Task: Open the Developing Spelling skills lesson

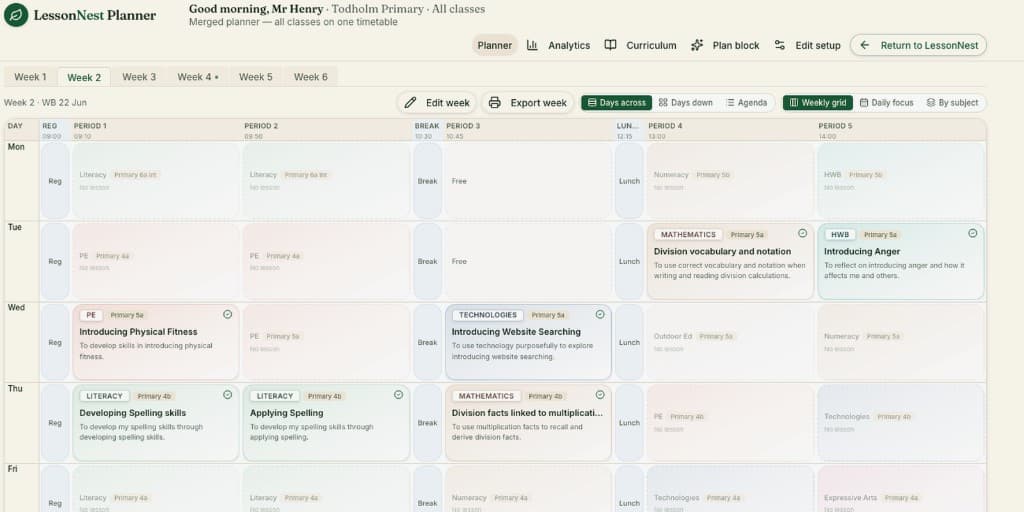Action: pyautogui.click(x=155, y=423)
